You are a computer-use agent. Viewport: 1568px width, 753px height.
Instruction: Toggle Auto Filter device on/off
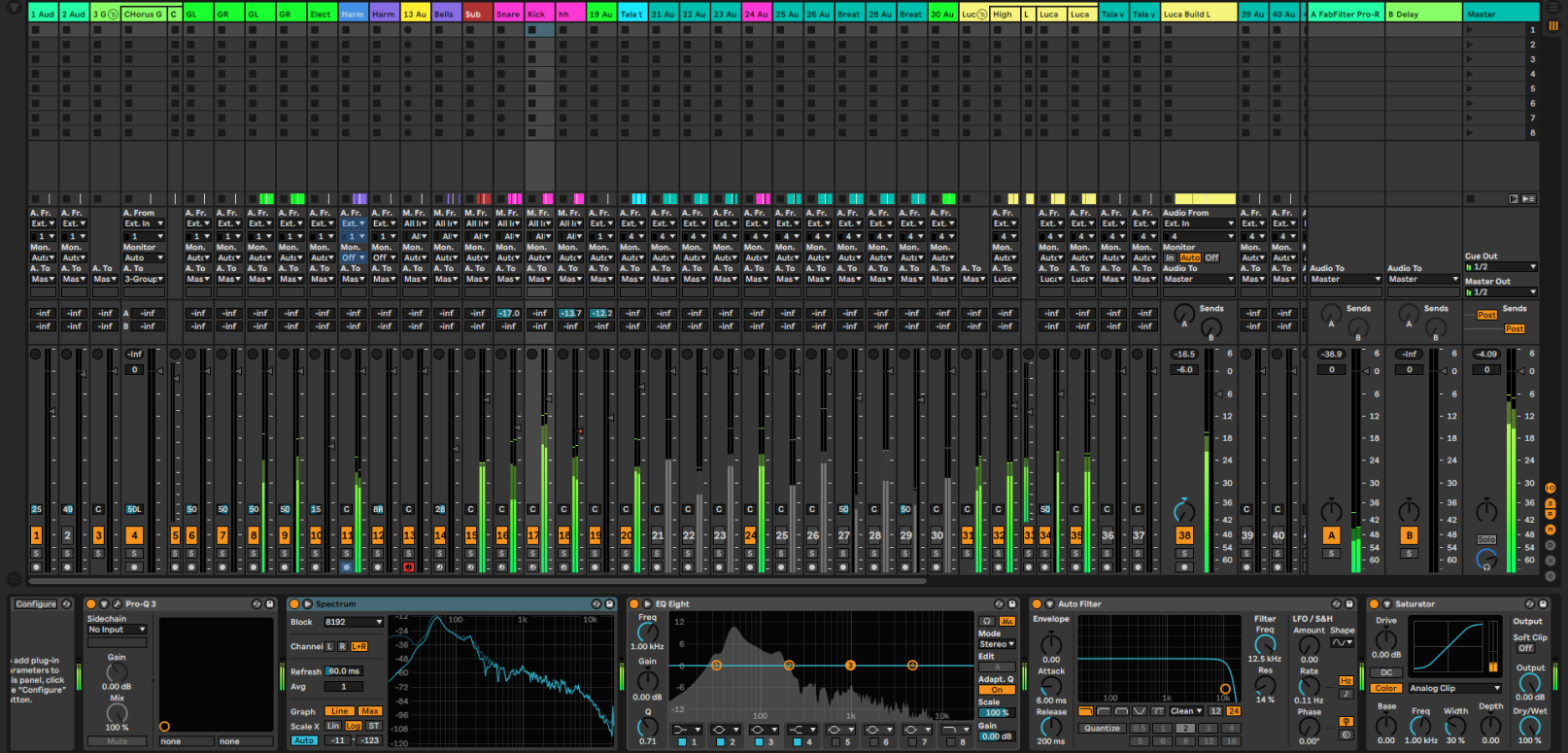coord(1037,604)
